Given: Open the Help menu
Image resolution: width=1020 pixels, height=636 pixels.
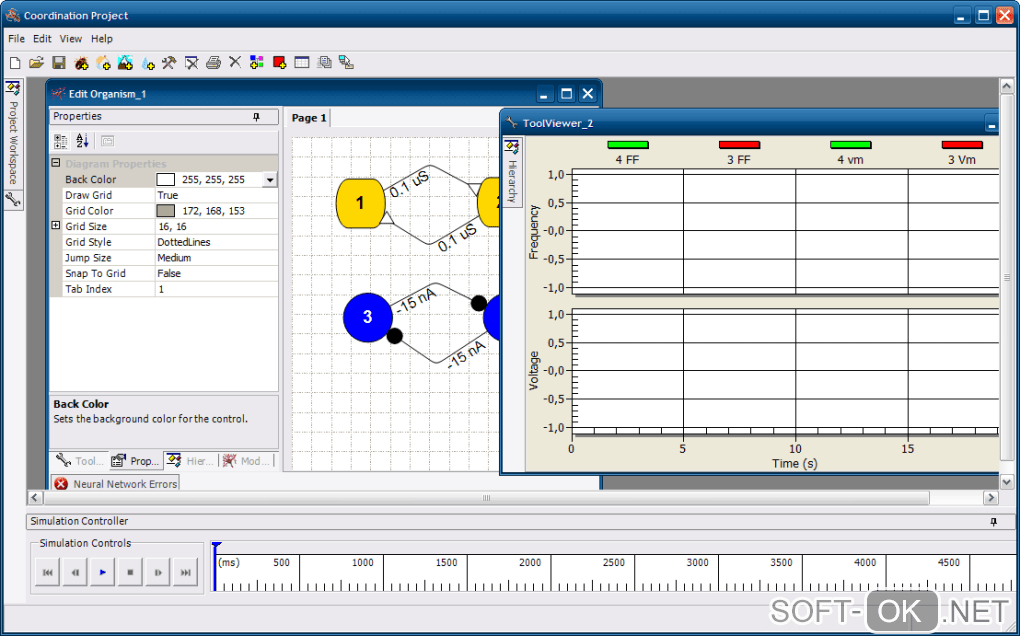Looking at the screenshot, I should (x=101, y=38).
